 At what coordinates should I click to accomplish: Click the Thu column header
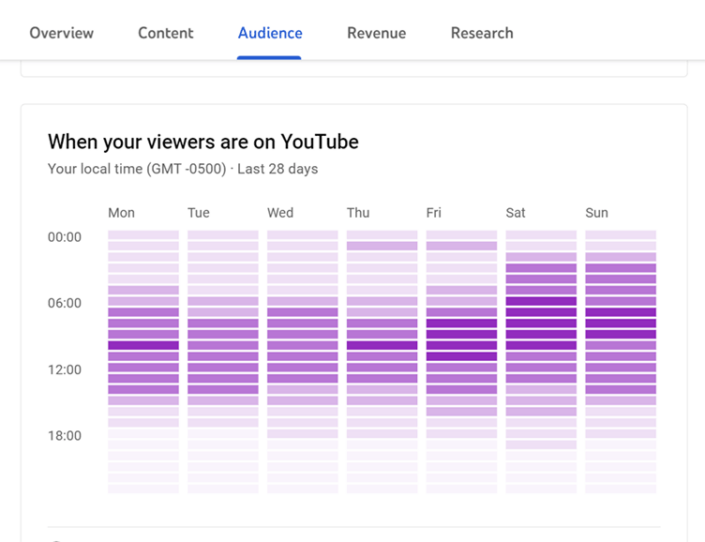(358, 213)
